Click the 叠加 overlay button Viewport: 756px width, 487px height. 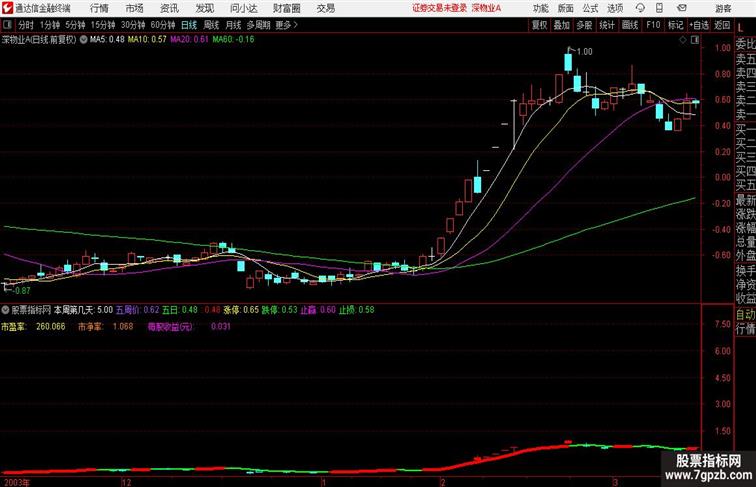pos(562,25)
